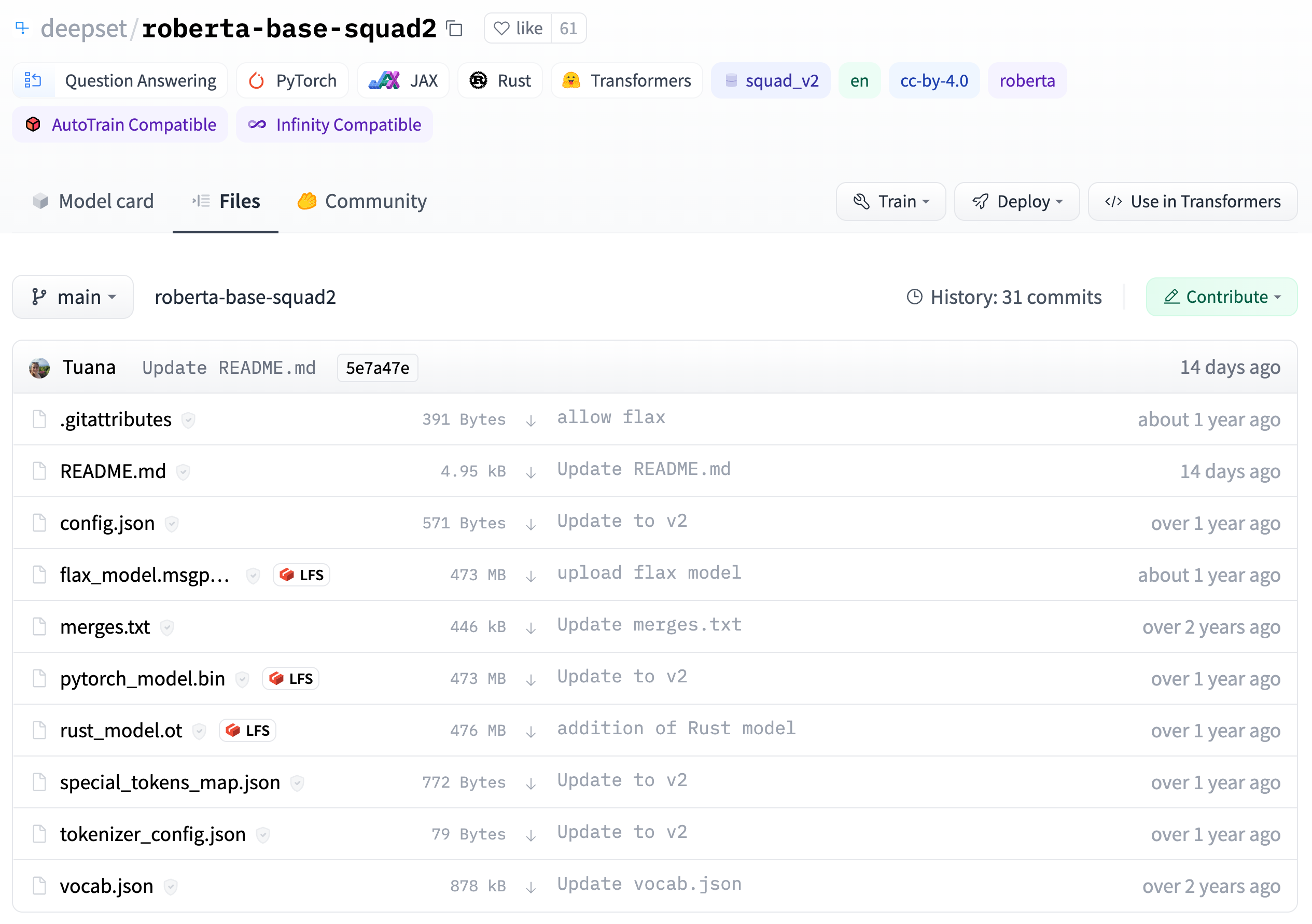The width and height of the screenshot is (1312, 924).
Task: Open the flax_model.msgpack file
Action: pos(145,575)
